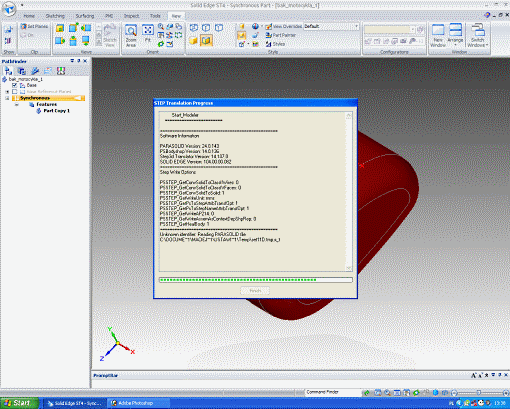Viewport: 510px width, 409px height.
Task: Open the View Overrides Default dropdown
Action: [x=357, y=26]
